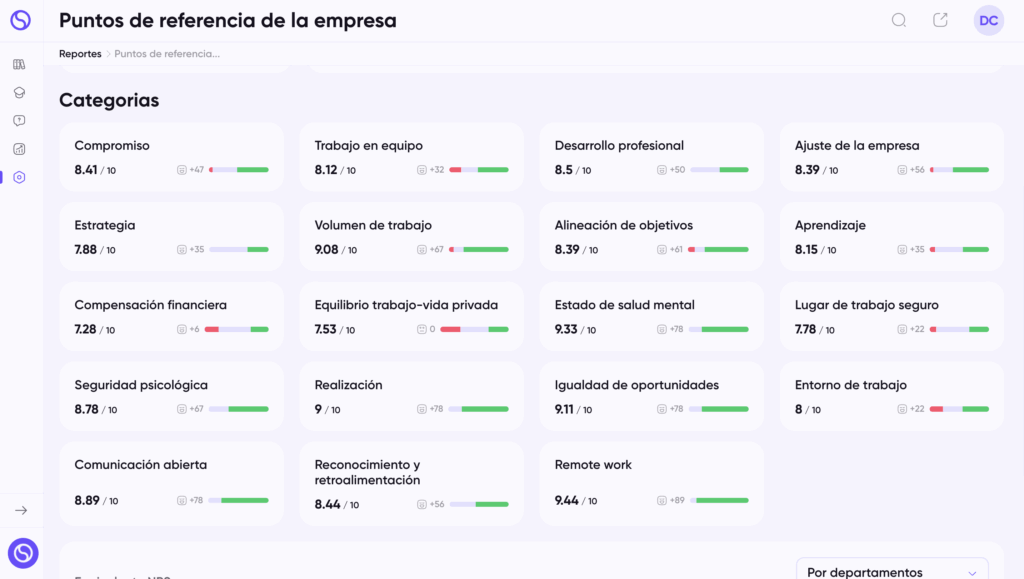Select the hexagon settings sidebar icon
The height and width of the screenshot is (579, 1024).
[19, 177]
